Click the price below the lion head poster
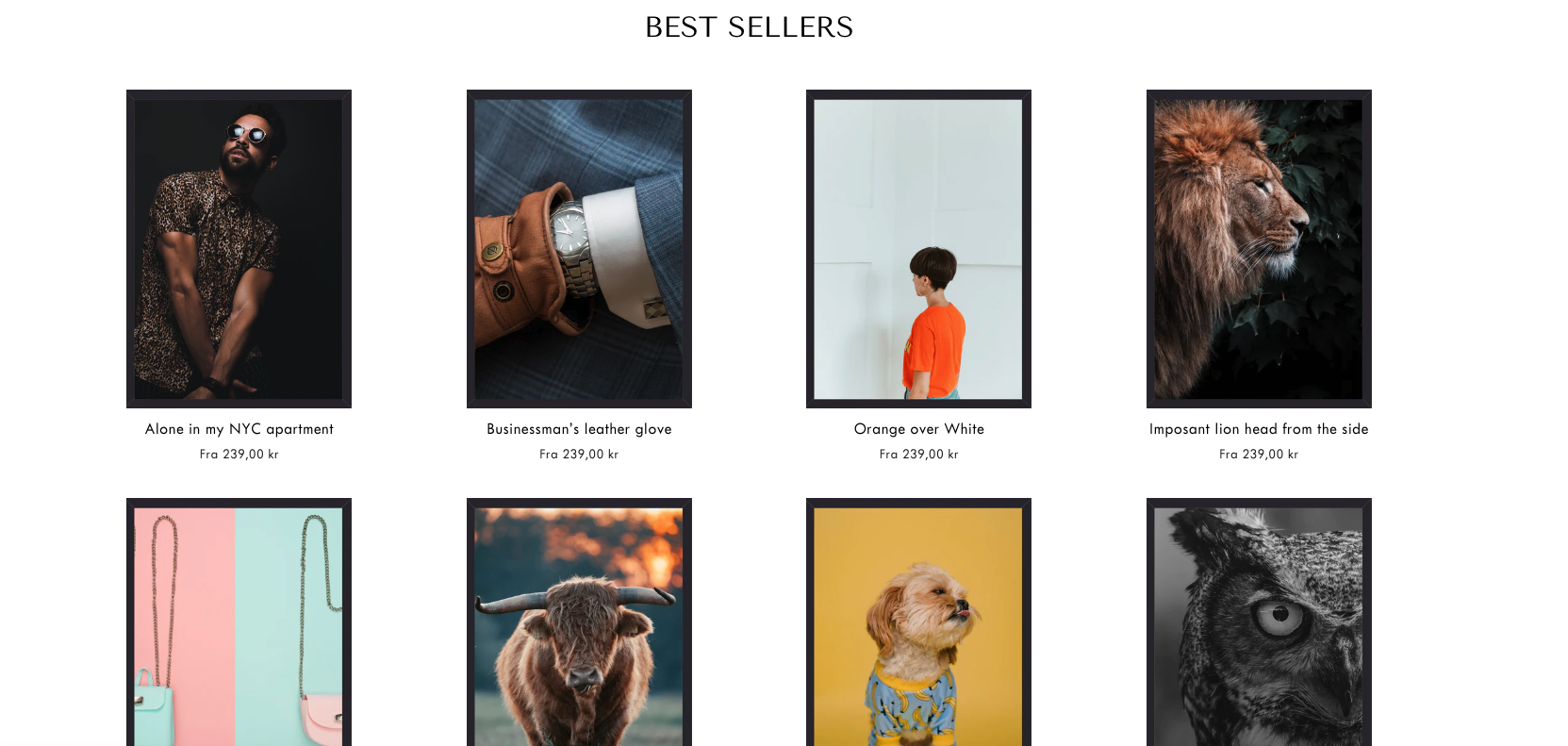 (1259, 455)
